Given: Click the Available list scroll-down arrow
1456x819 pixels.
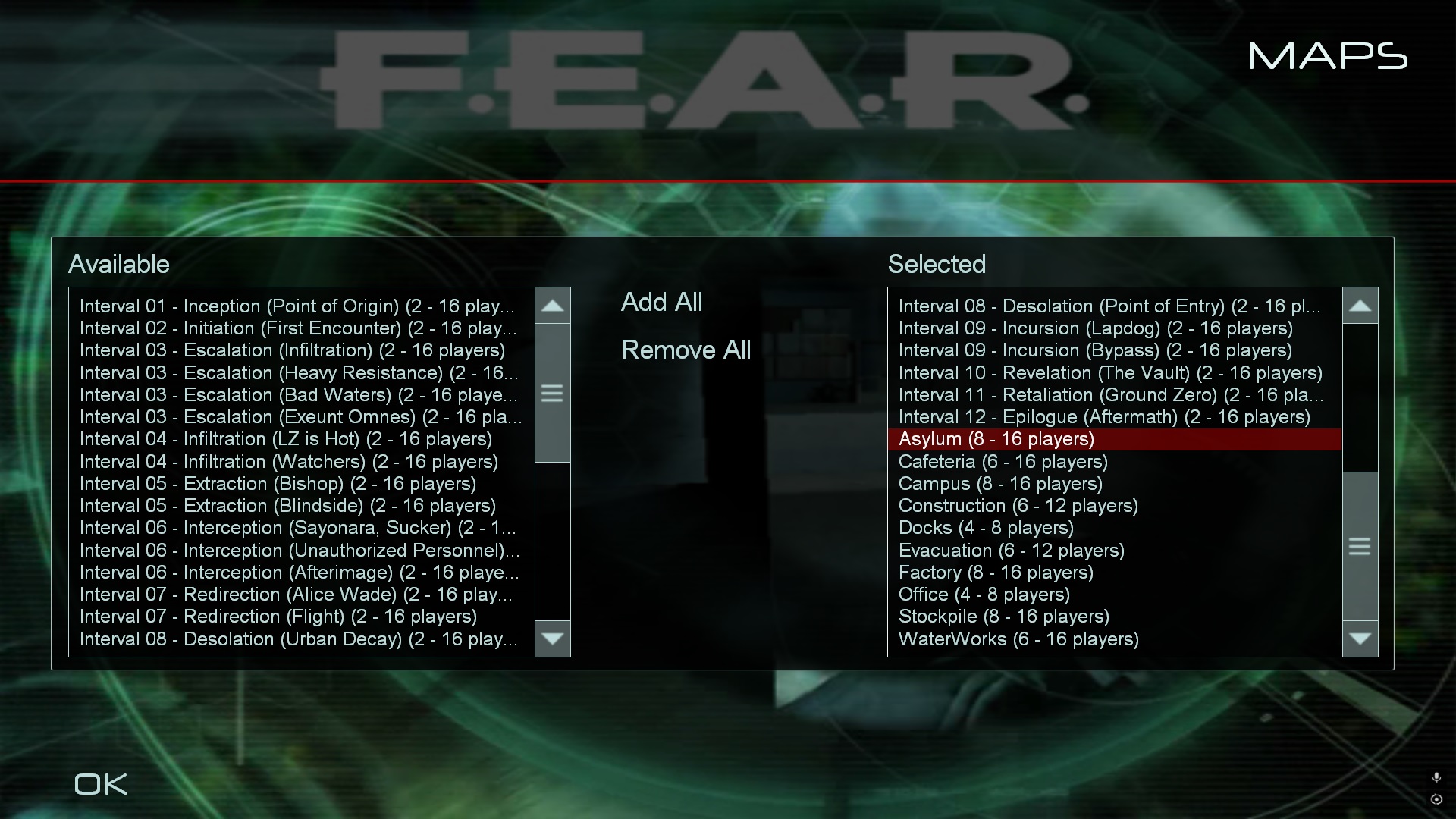Looking at the screenshot, I should pyautogui.click(x=552, y=639).
